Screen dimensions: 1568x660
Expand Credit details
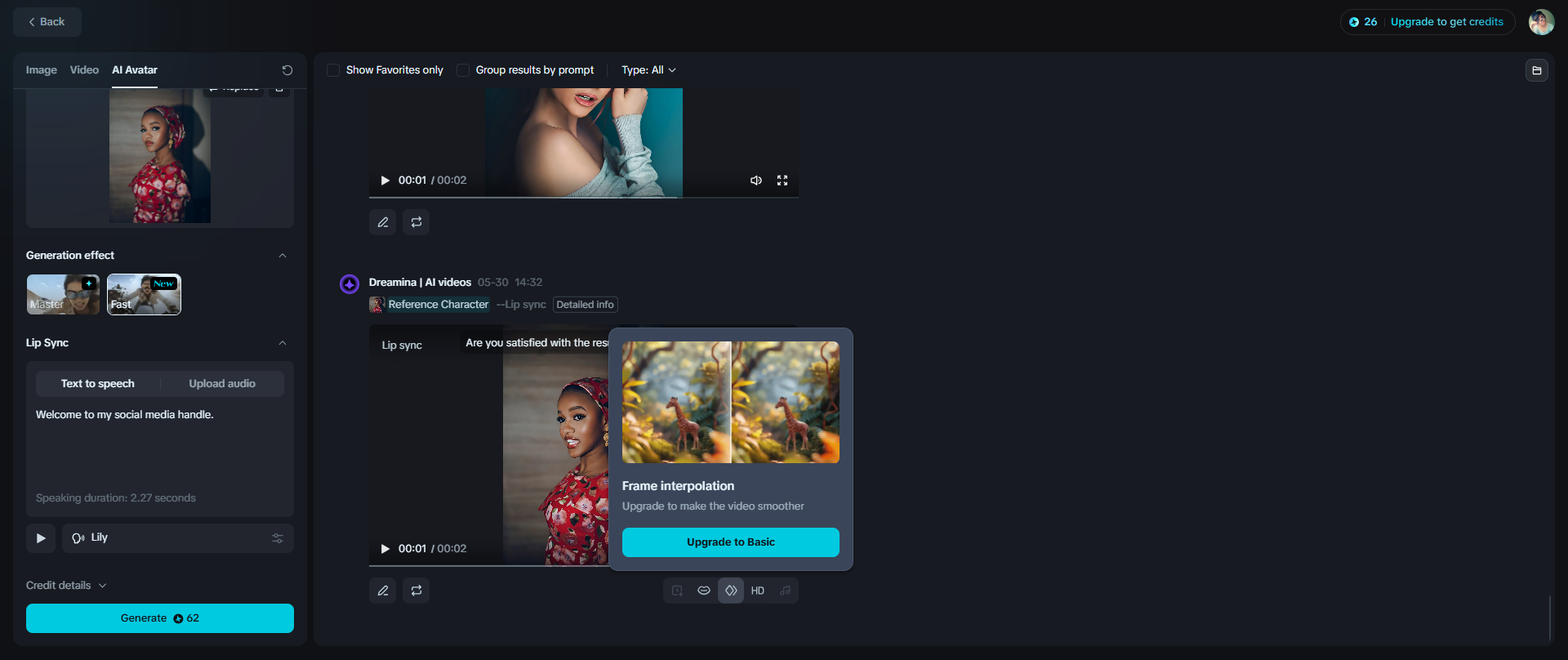tap(66, 586)
